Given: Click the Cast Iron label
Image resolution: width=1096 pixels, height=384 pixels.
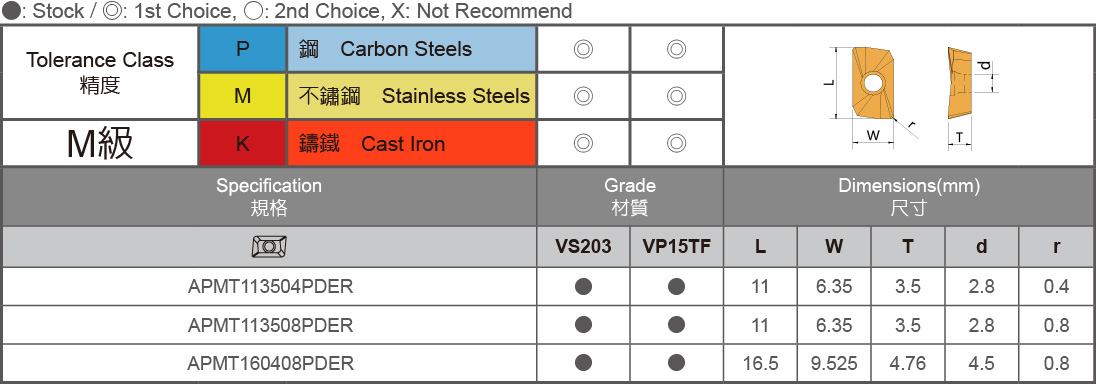Looking at the screenshot, I should coord(403,144).
